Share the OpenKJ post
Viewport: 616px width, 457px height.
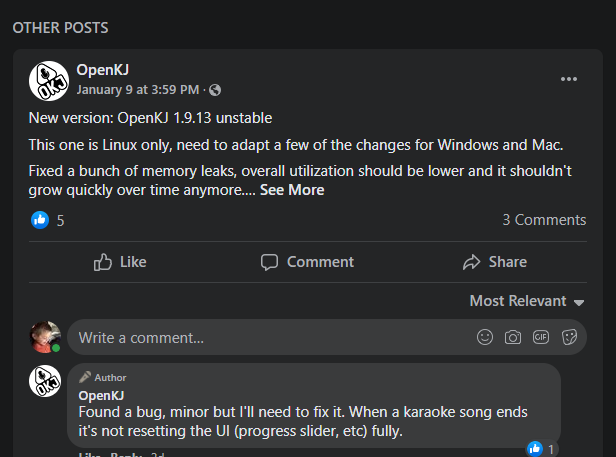pos(495,262)
